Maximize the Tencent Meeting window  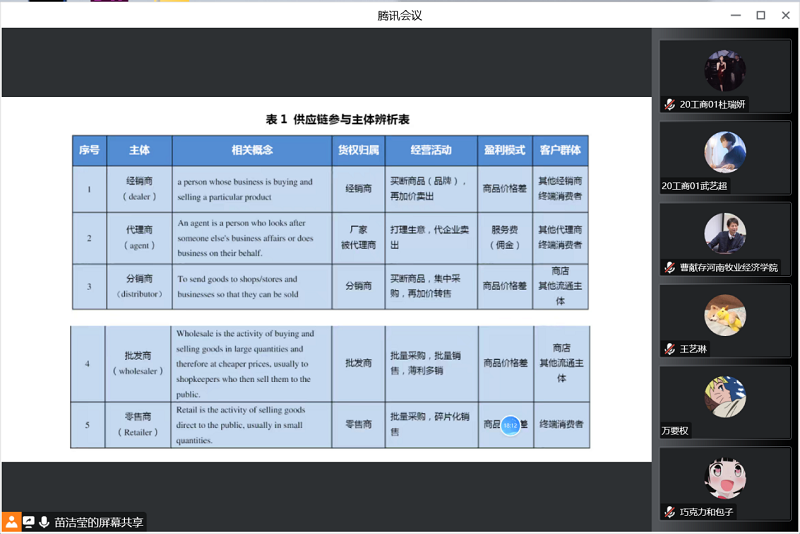click(760, 15)
